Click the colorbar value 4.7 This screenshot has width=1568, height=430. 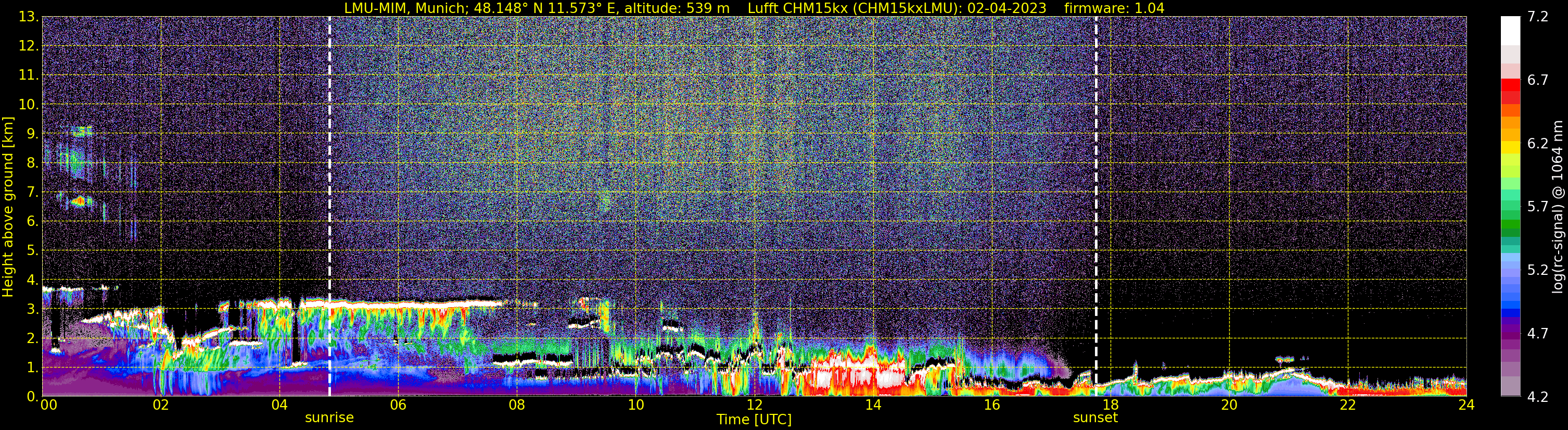(1538, 333)
